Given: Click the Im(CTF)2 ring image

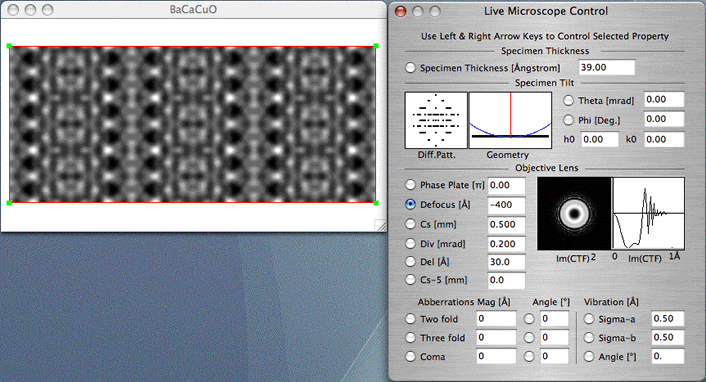Looking at the screenshot, I should pos(574,214).
